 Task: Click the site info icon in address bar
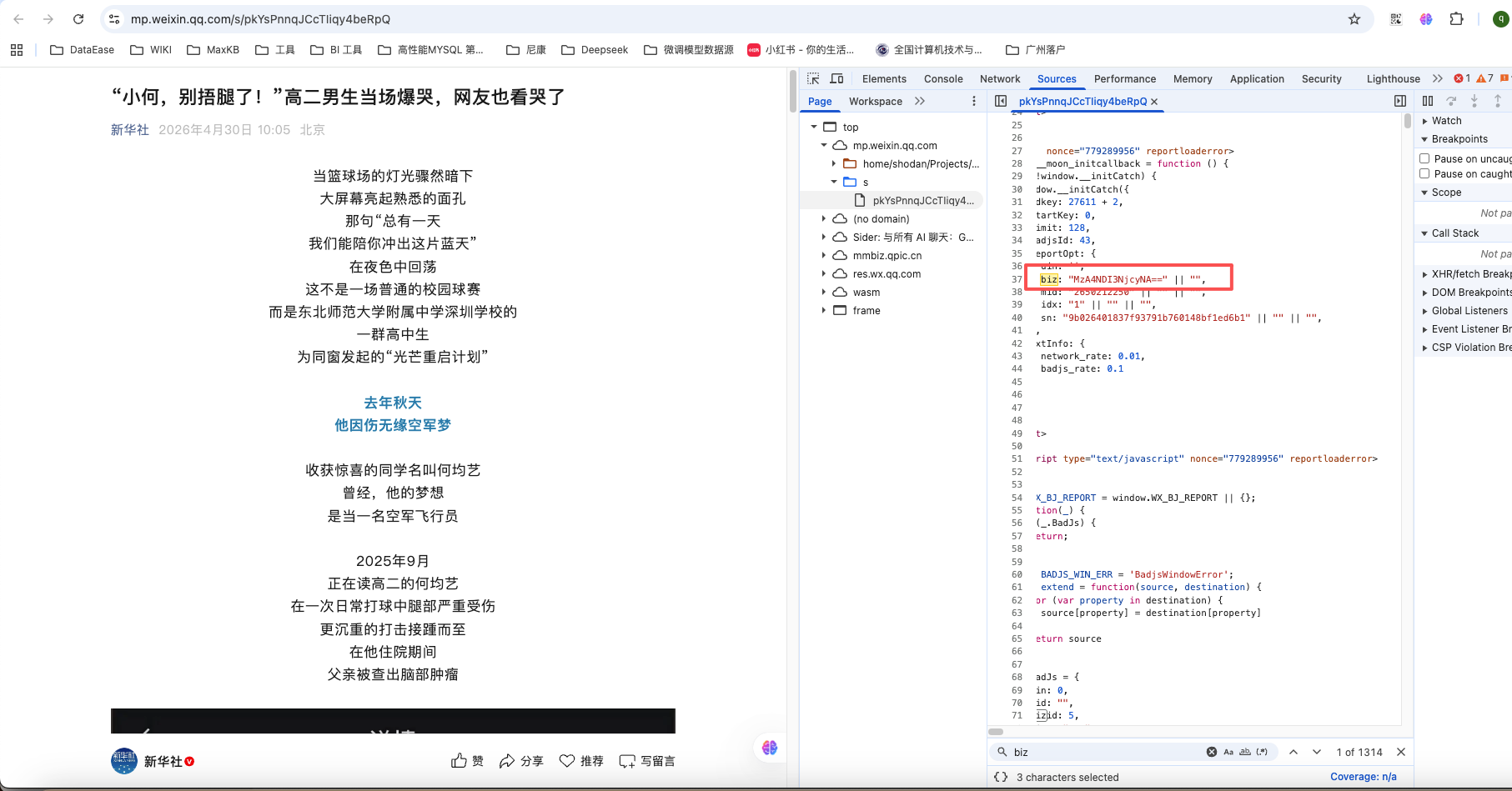click(x=114, y=19)
